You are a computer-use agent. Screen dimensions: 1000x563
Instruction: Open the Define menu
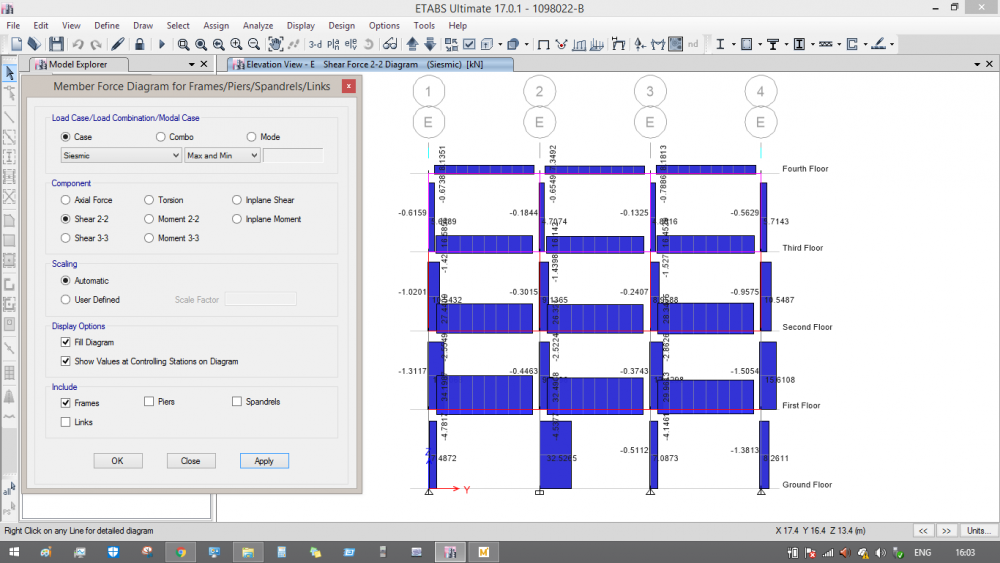coord(107,26)
